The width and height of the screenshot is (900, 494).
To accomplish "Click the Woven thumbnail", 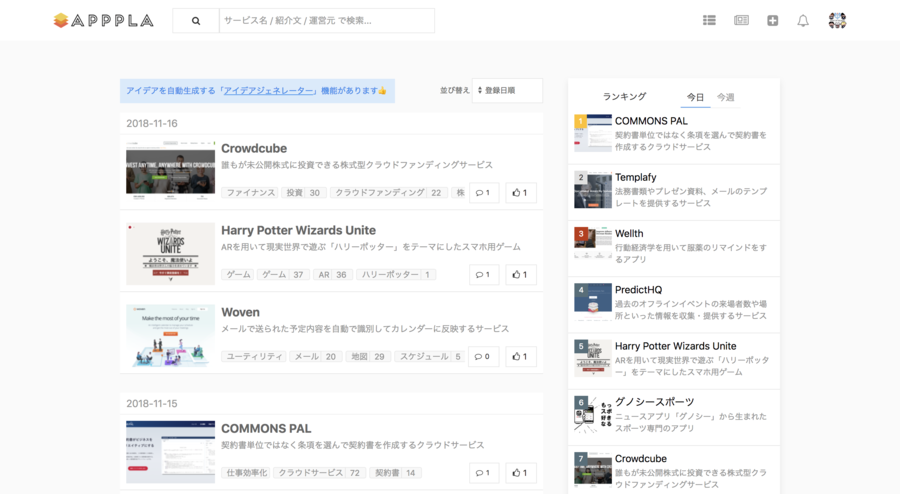I will tap(170, 336).
